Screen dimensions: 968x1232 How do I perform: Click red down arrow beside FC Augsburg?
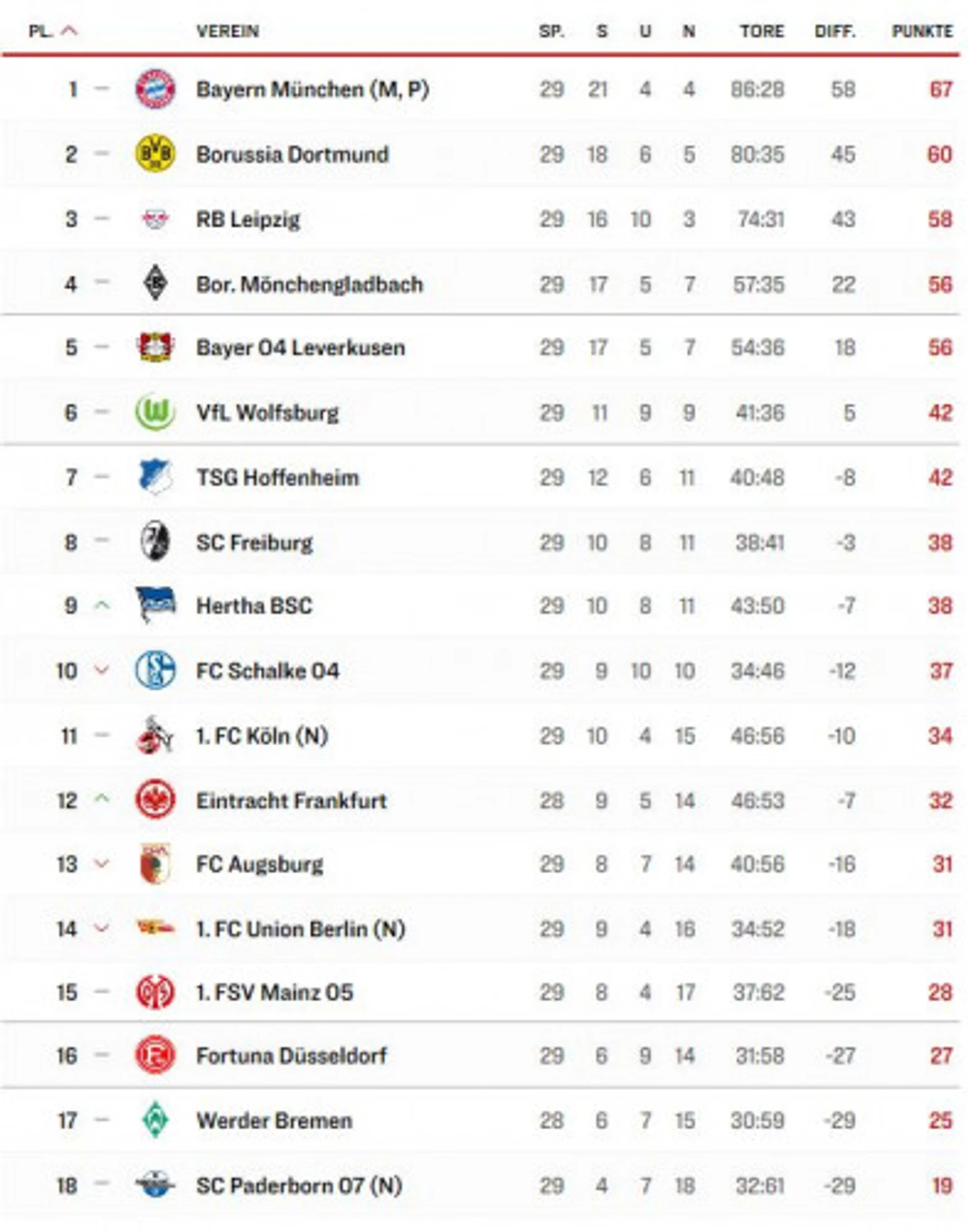click(101, 863)
